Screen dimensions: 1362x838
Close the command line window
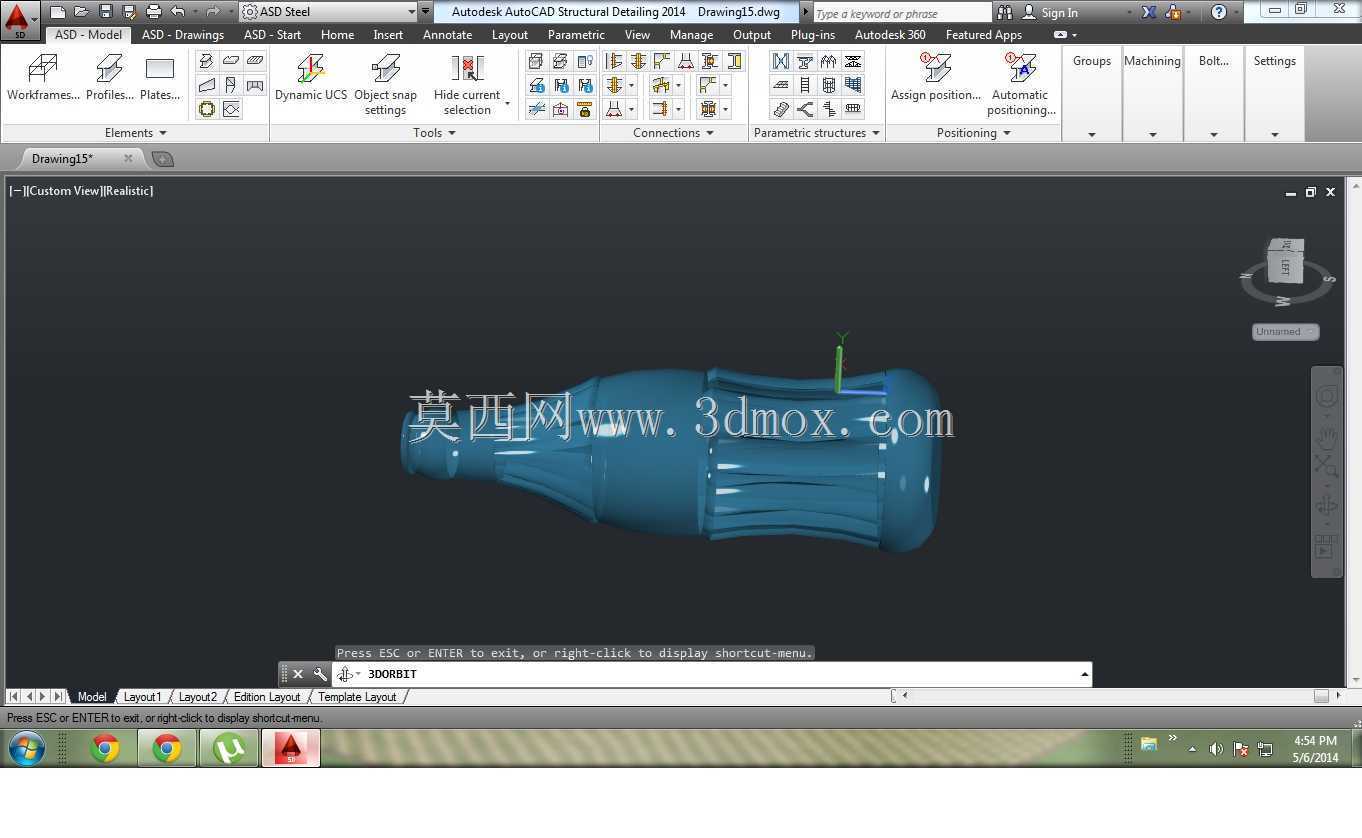tap(298, 674)
